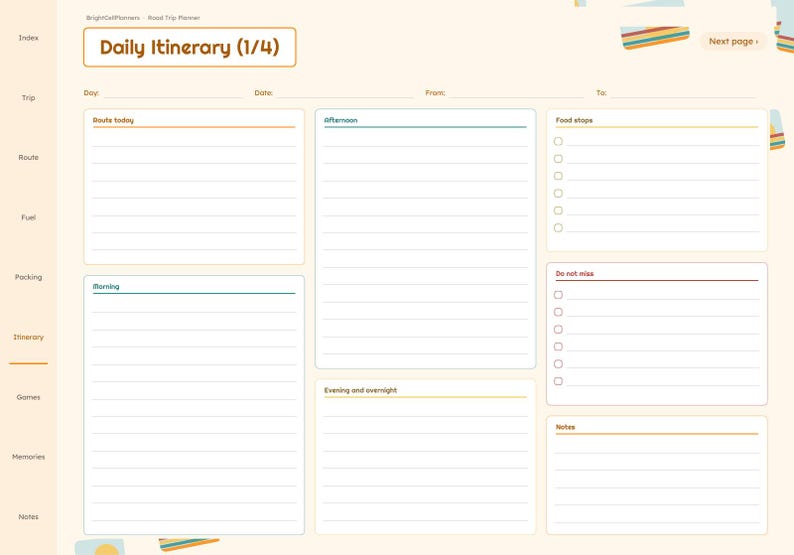Click the Route today heading
794x555 pixels.
(x=113, y=120)
